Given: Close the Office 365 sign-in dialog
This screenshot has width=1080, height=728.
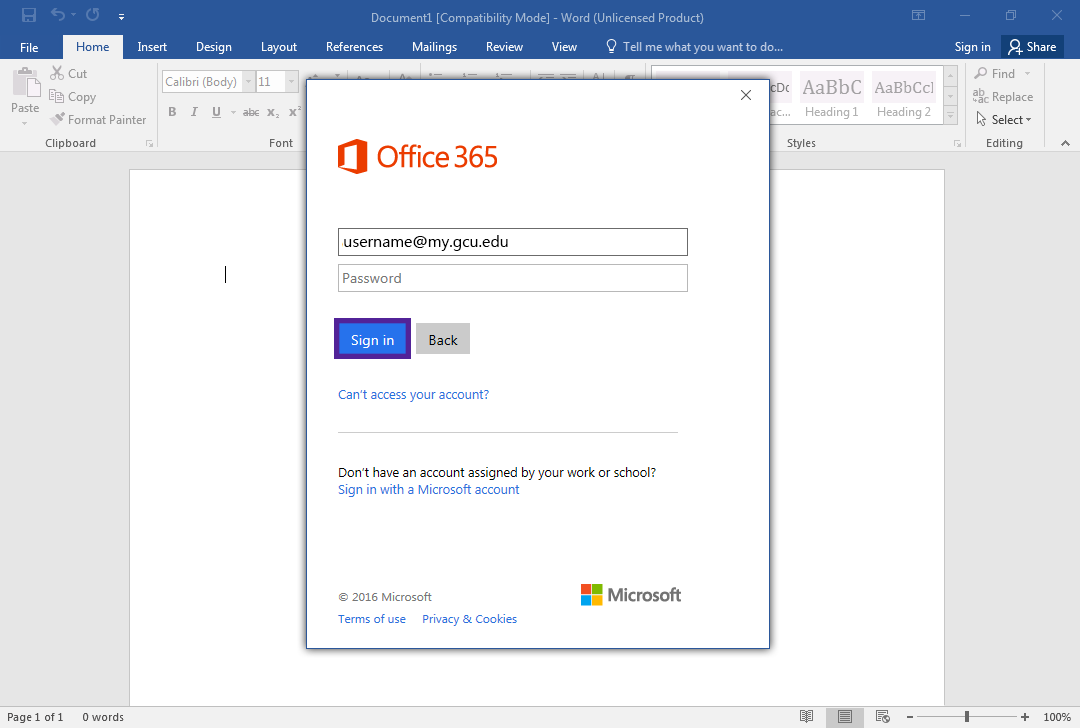Looking at the screenshot, I should click(x=745, y=95).
